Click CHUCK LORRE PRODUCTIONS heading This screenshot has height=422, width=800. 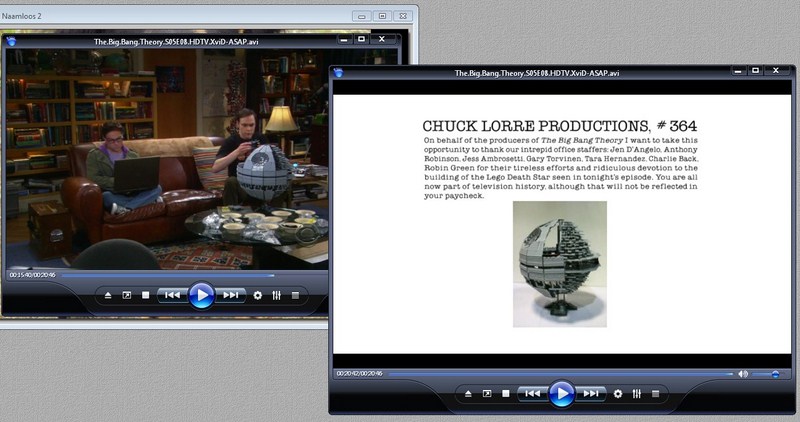coord(559,126)
